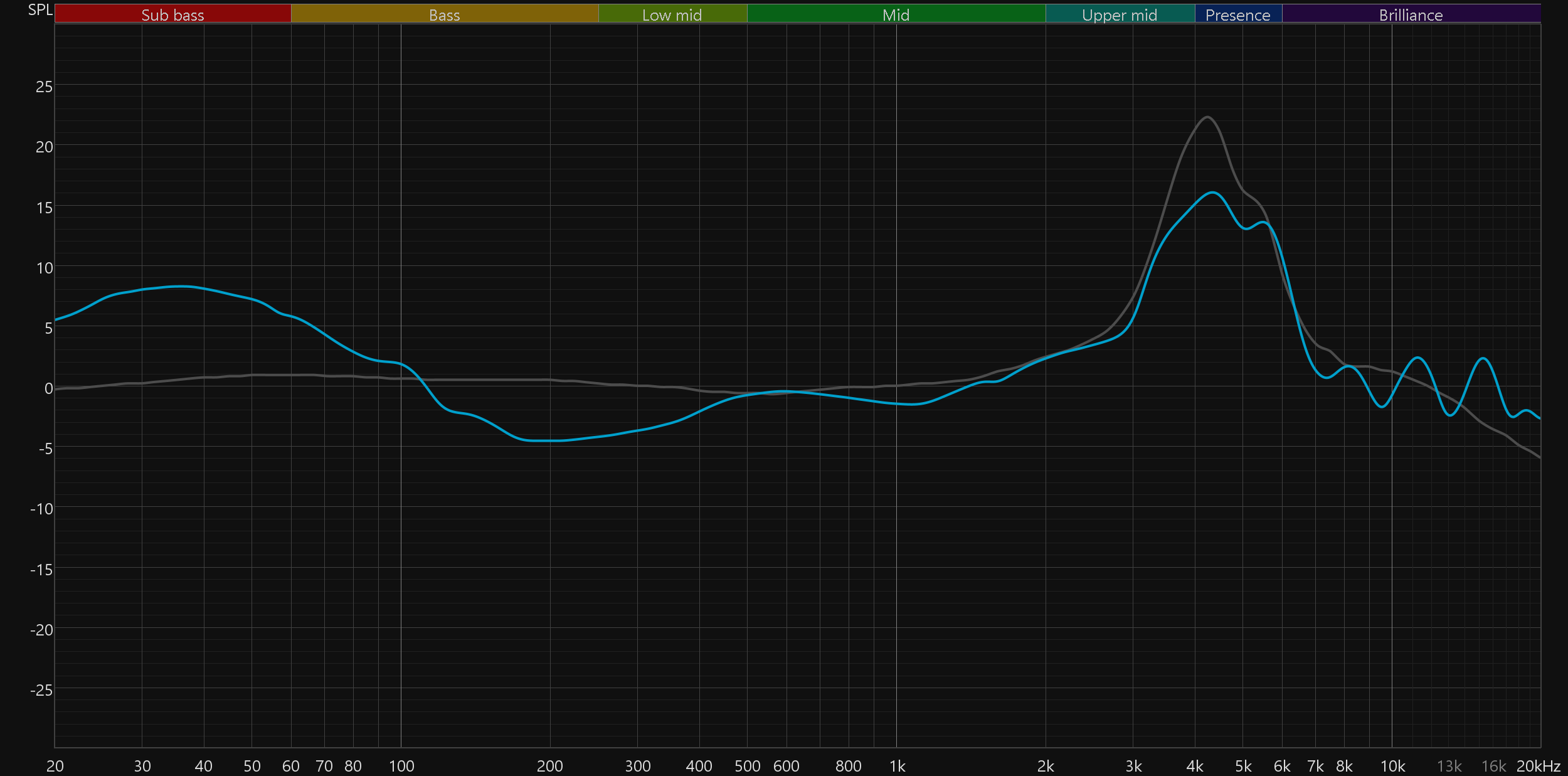Viewport: 1568px width, 776px height.
Task: Click the 10k frequency axis label
Action: (x=1392, y=766)
